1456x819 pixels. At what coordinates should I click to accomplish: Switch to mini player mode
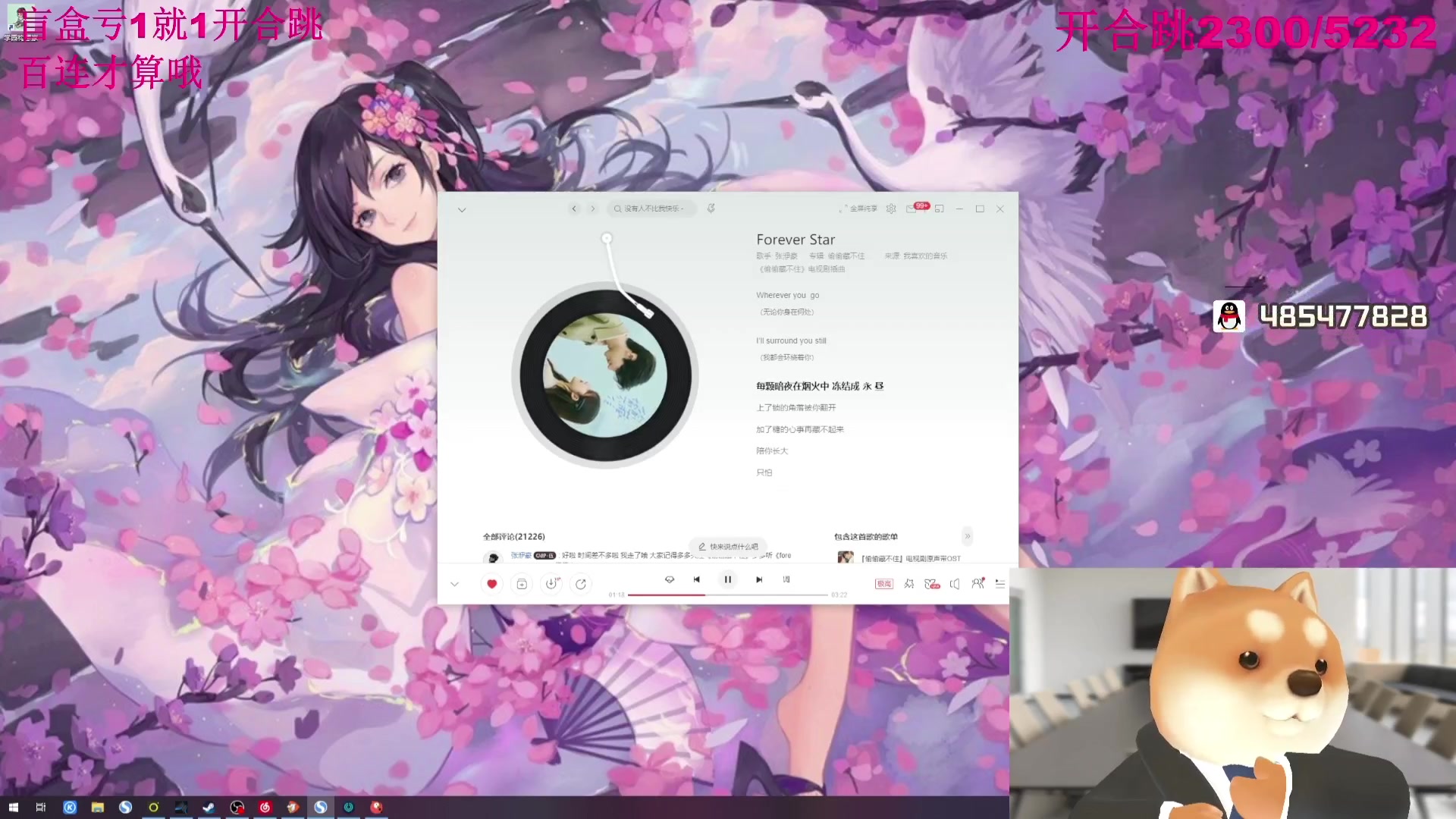(940, 209)
